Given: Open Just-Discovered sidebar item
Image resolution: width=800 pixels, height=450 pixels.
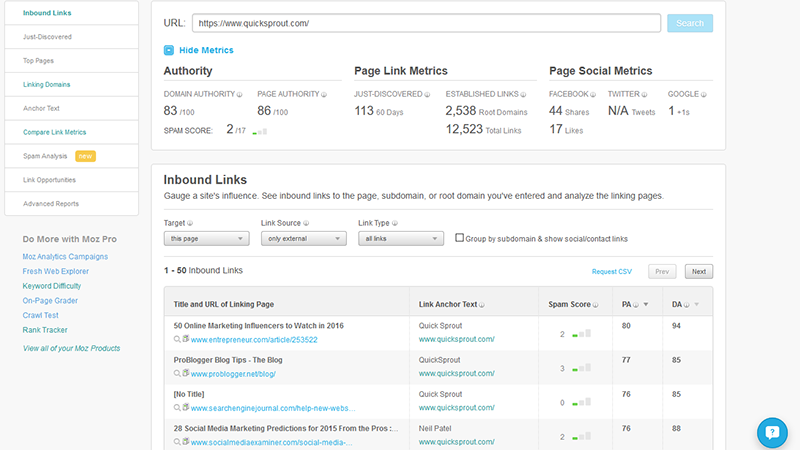Looking at the screenshot, I should [x=71, y=37].
